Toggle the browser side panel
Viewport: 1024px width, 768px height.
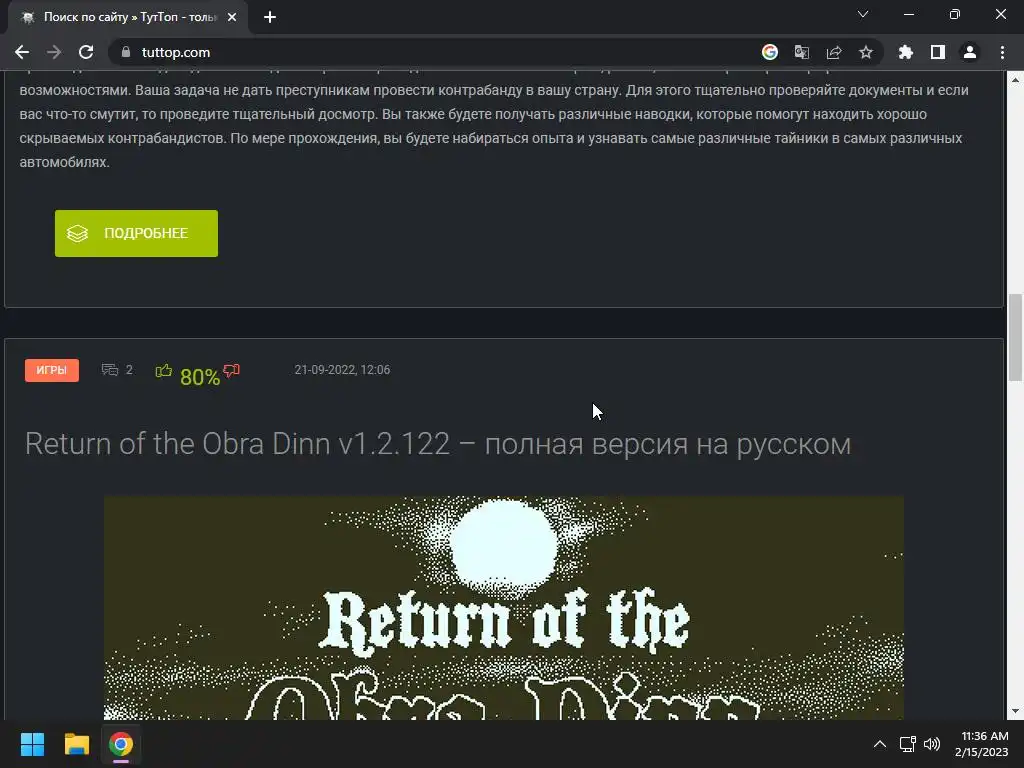[x=938, y=52]
